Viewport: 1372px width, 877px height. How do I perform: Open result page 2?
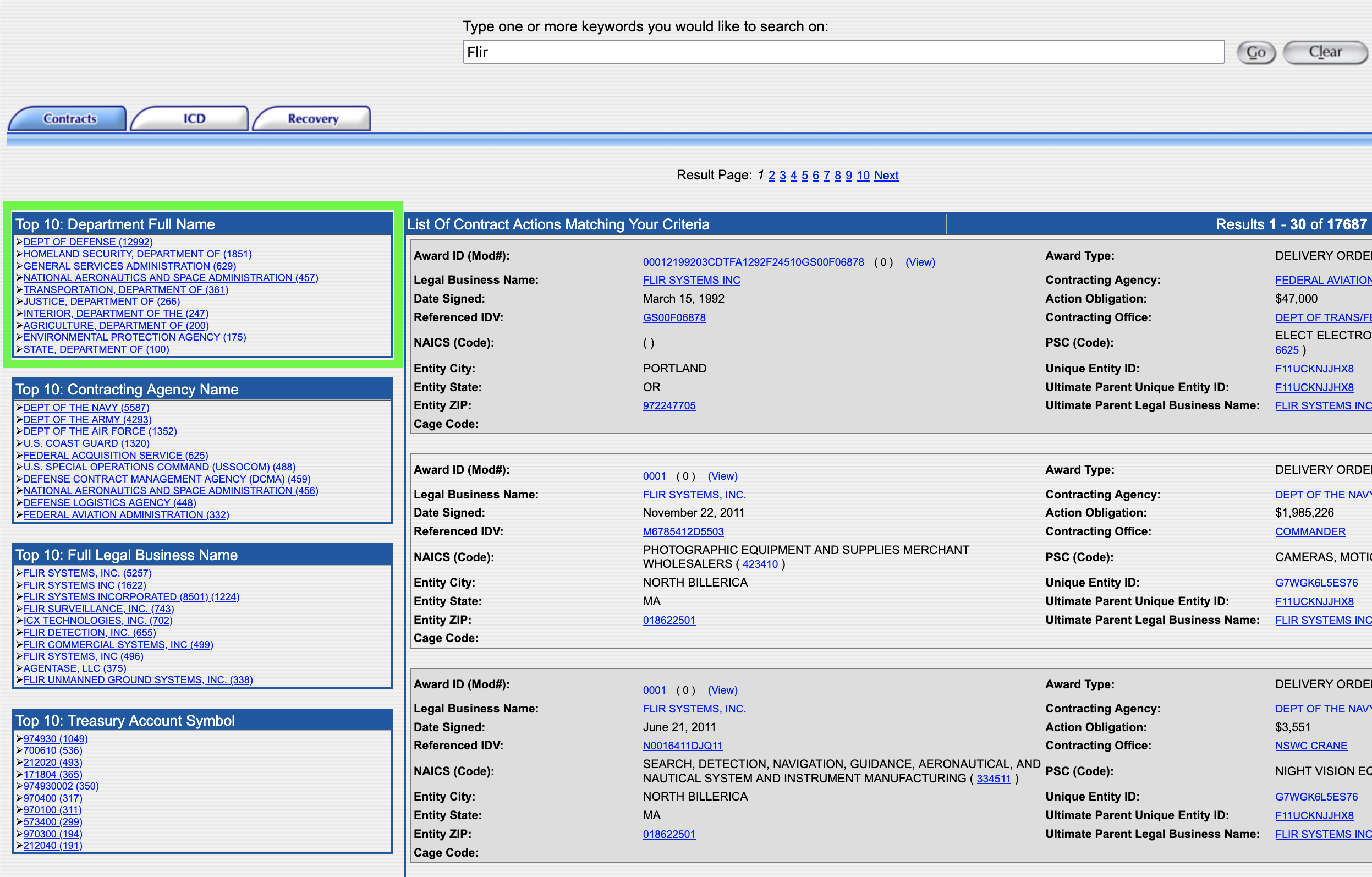tap(771, 176)
